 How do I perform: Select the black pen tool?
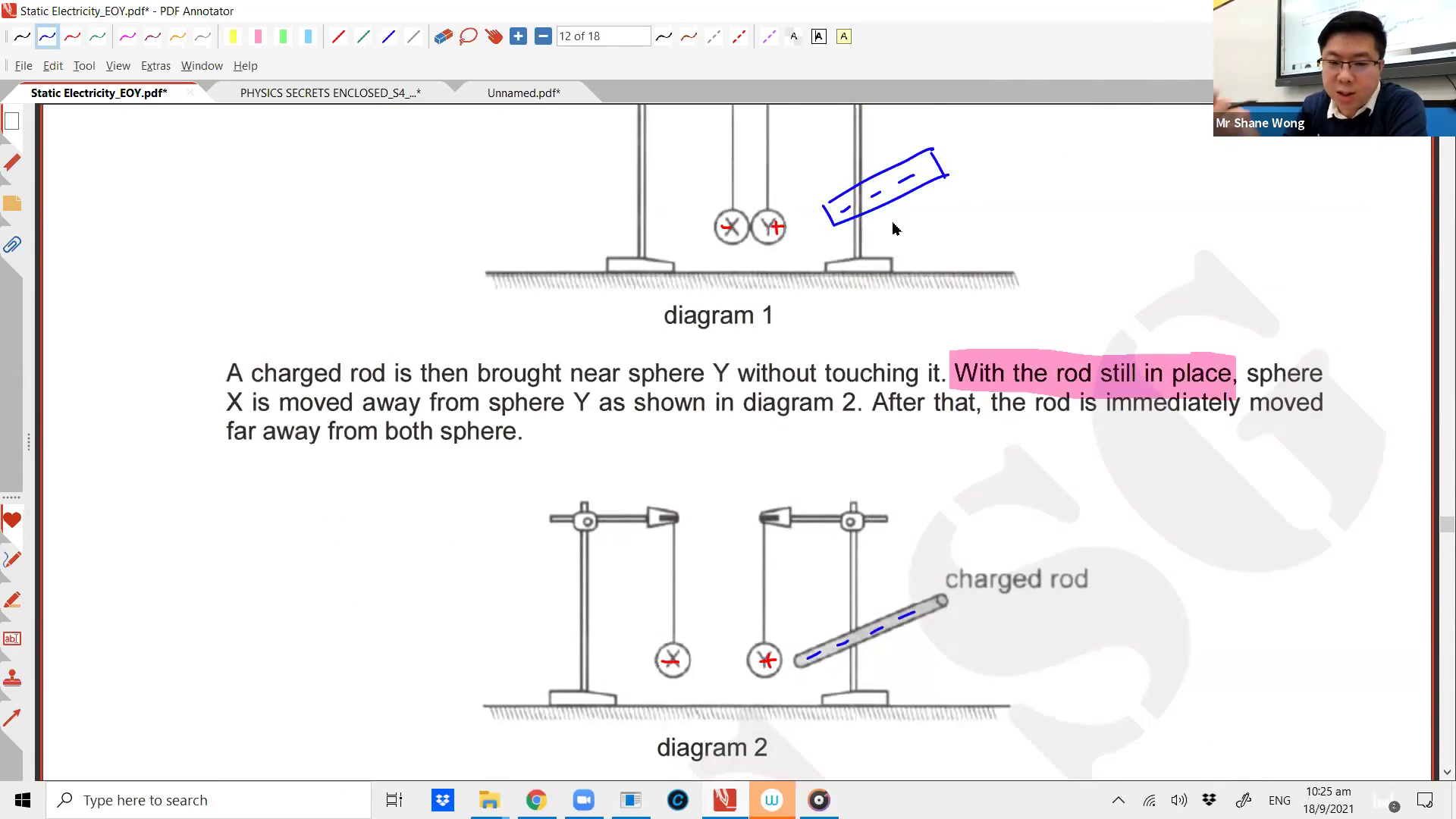point(22,36)
